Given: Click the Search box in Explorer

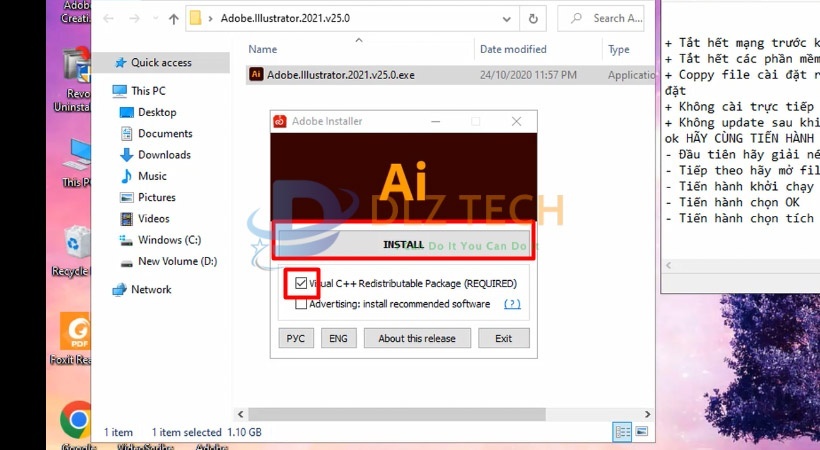Looking at the screenshot, I should tap(605, 18).
